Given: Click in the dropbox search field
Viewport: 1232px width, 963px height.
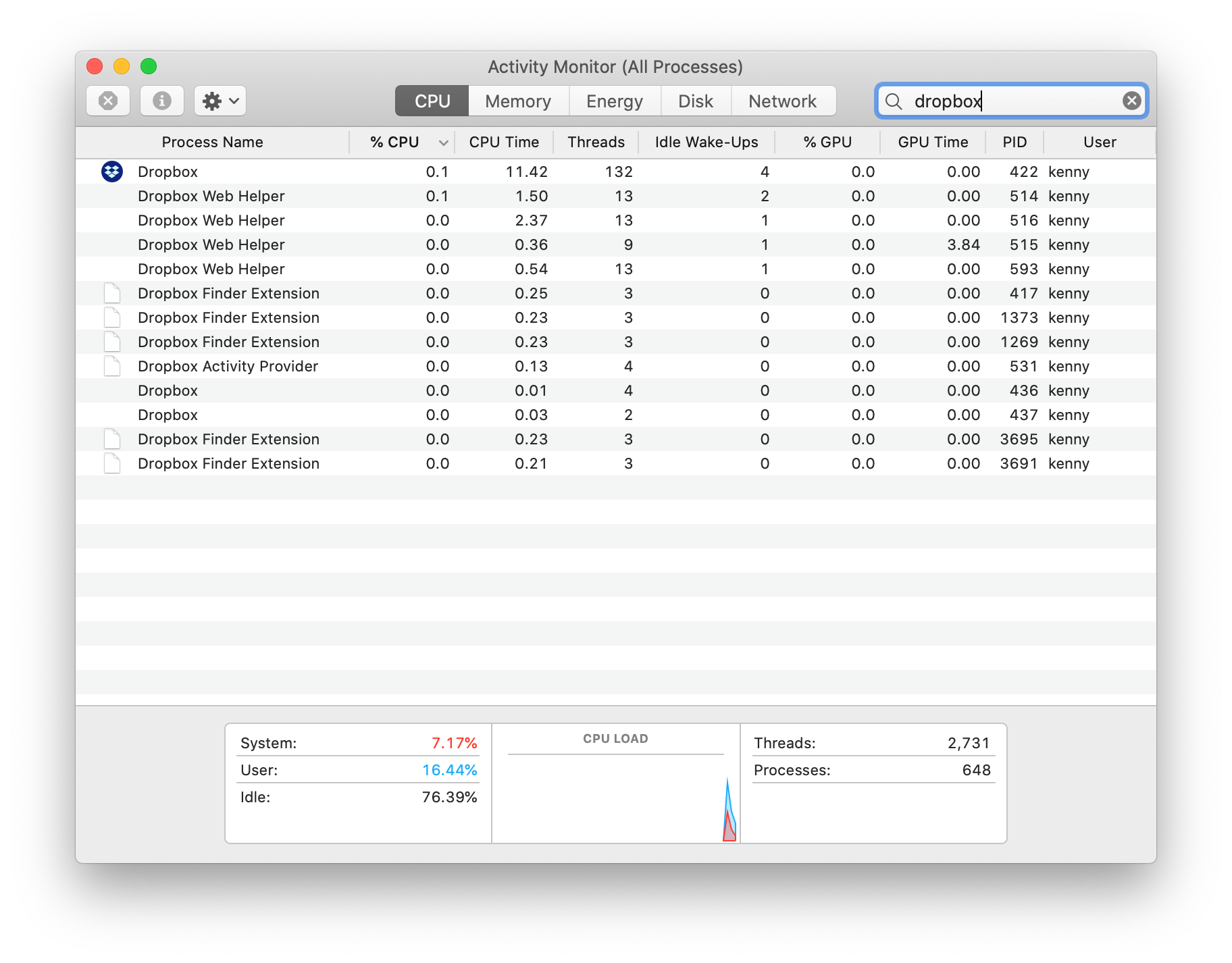Looking at the screenshot, I should click(1013, 101).
